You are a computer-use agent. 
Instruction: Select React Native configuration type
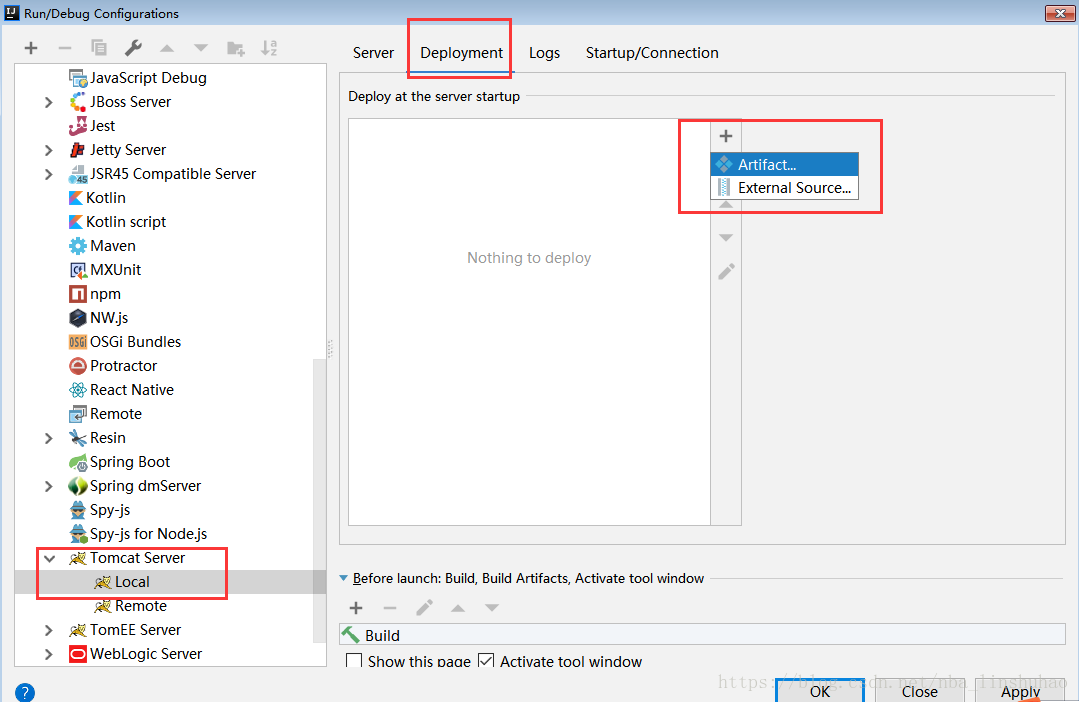(121, 390)
